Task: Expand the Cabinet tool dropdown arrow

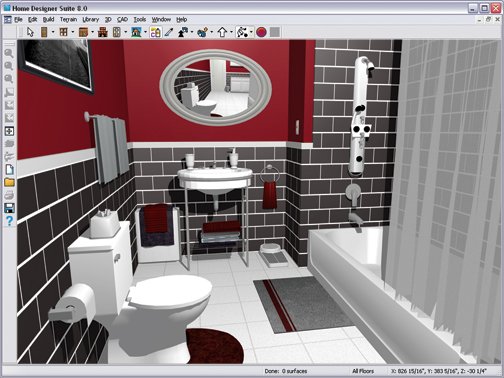Action: tap(92, 32)
